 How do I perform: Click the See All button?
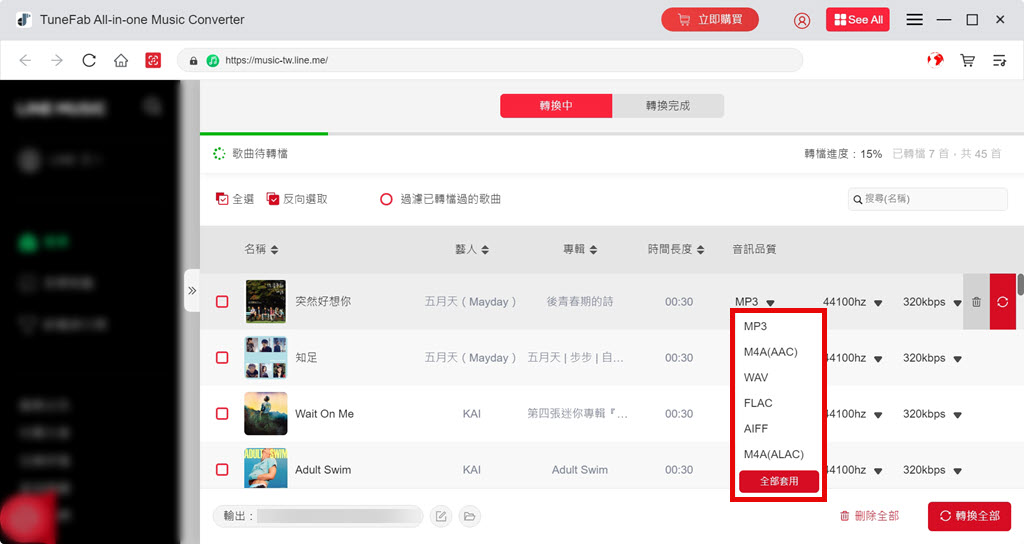tap(857, 20)
